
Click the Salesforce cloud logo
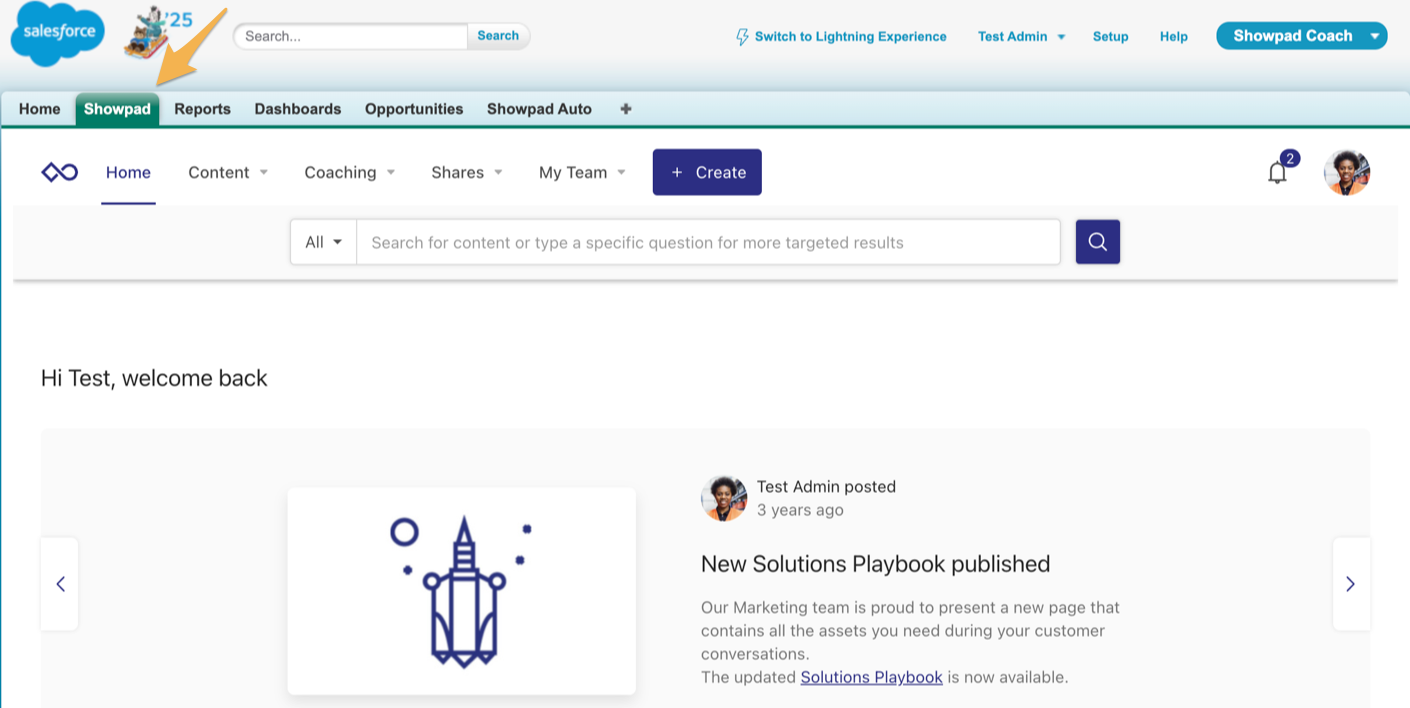pos(58,34)
